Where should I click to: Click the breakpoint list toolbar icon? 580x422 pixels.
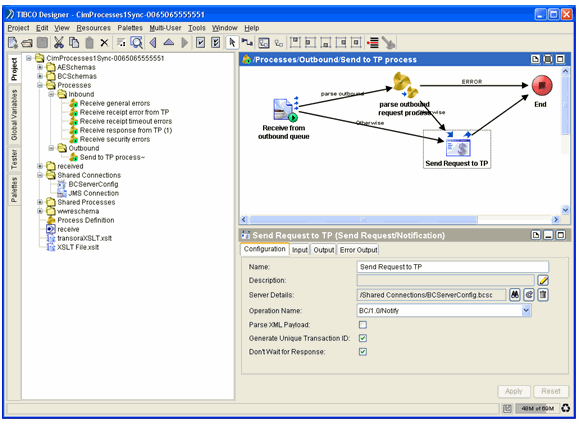(x=373, y=43)
